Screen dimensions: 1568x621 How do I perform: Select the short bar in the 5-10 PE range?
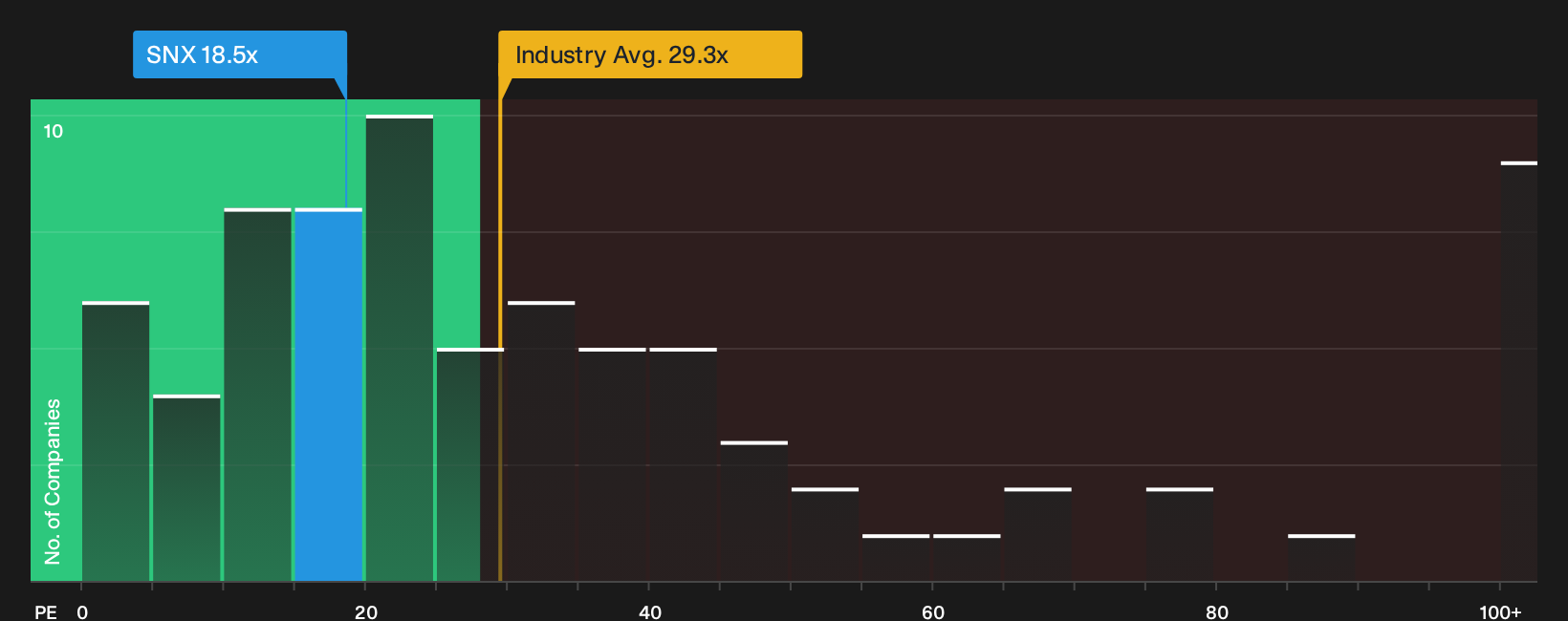click(x=186, y=488)
